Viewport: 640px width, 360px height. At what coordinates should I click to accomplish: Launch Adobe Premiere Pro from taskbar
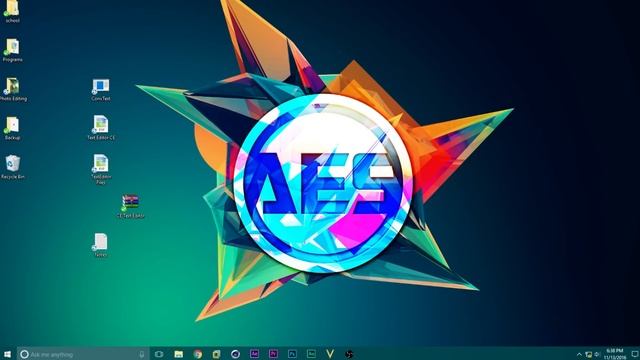click(273, 354)
